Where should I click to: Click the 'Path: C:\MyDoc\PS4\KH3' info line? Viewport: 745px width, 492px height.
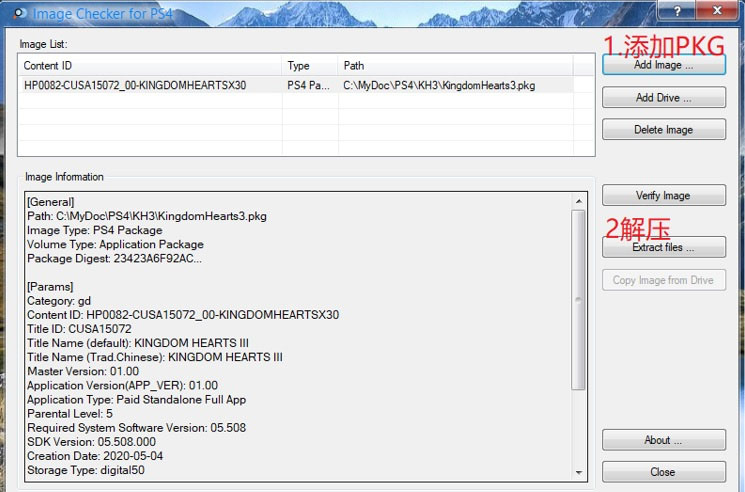coord(147,216)
